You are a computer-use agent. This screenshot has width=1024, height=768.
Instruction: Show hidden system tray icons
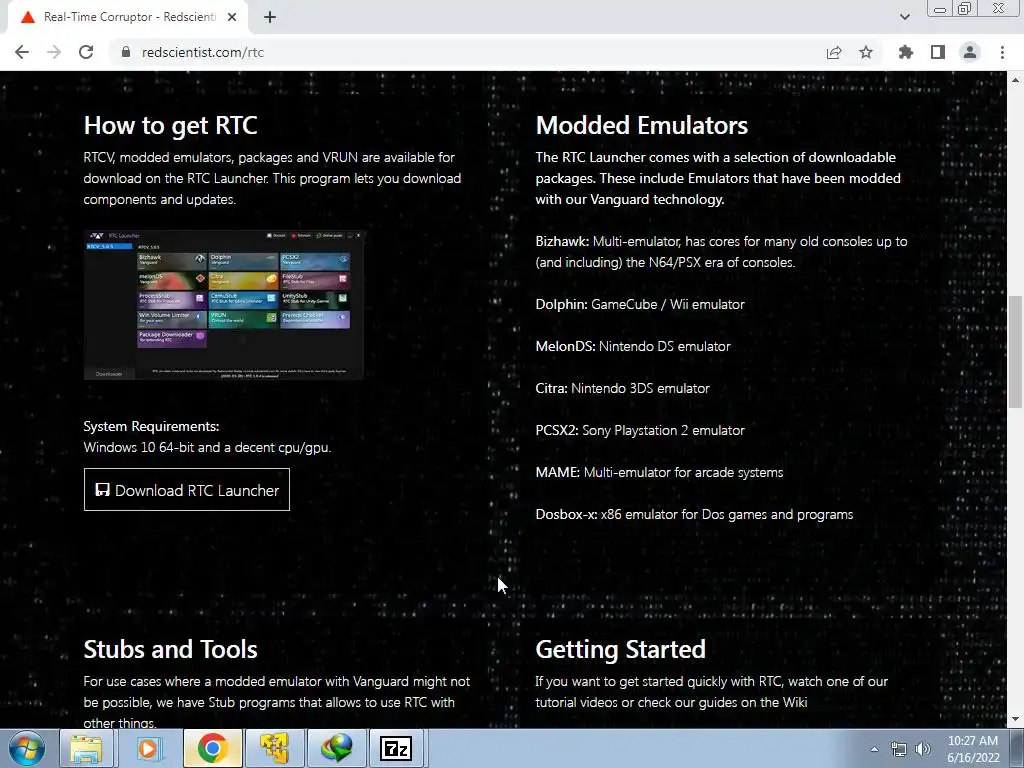point(874,749)
